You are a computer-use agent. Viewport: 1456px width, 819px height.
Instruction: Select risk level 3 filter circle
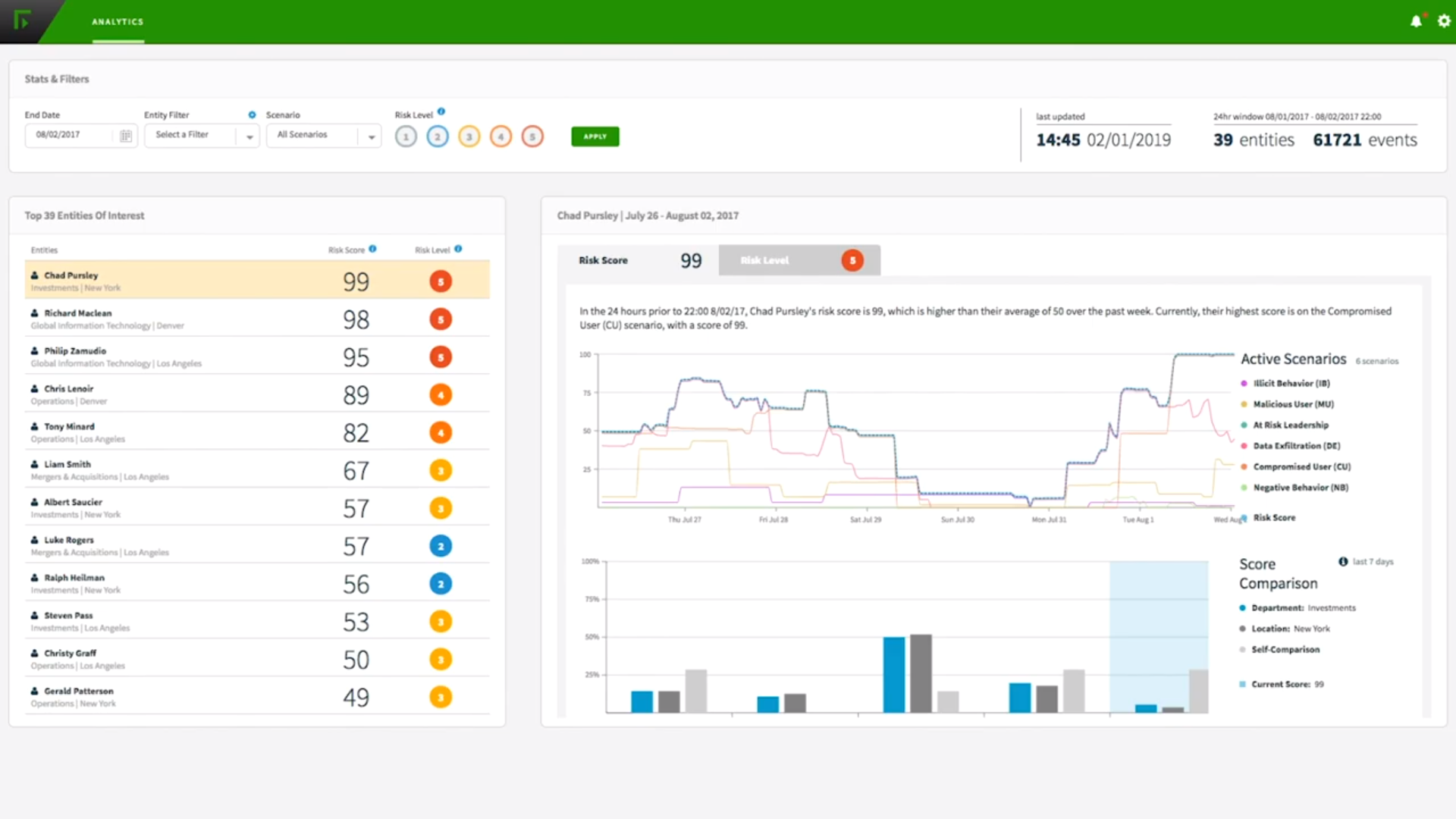coord(469,136)
